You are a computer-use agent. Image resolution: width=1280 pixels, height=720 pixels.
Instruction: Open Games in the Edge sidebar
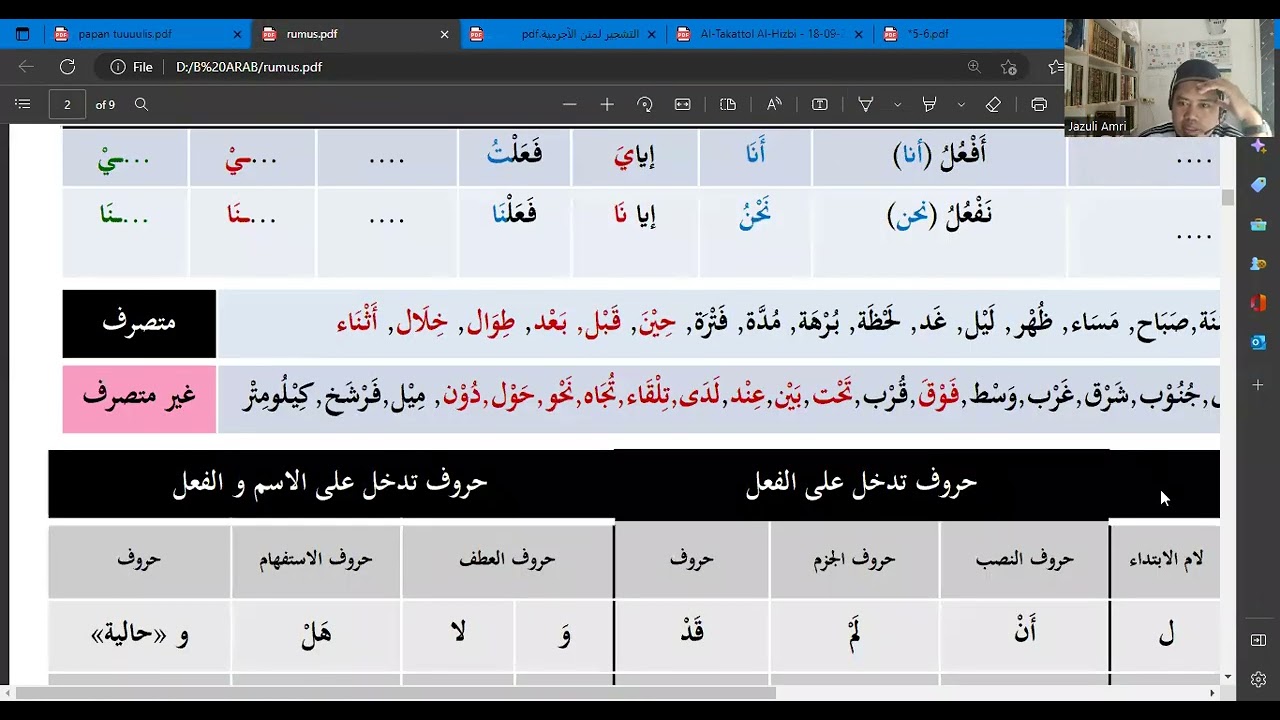[1258, 263]
